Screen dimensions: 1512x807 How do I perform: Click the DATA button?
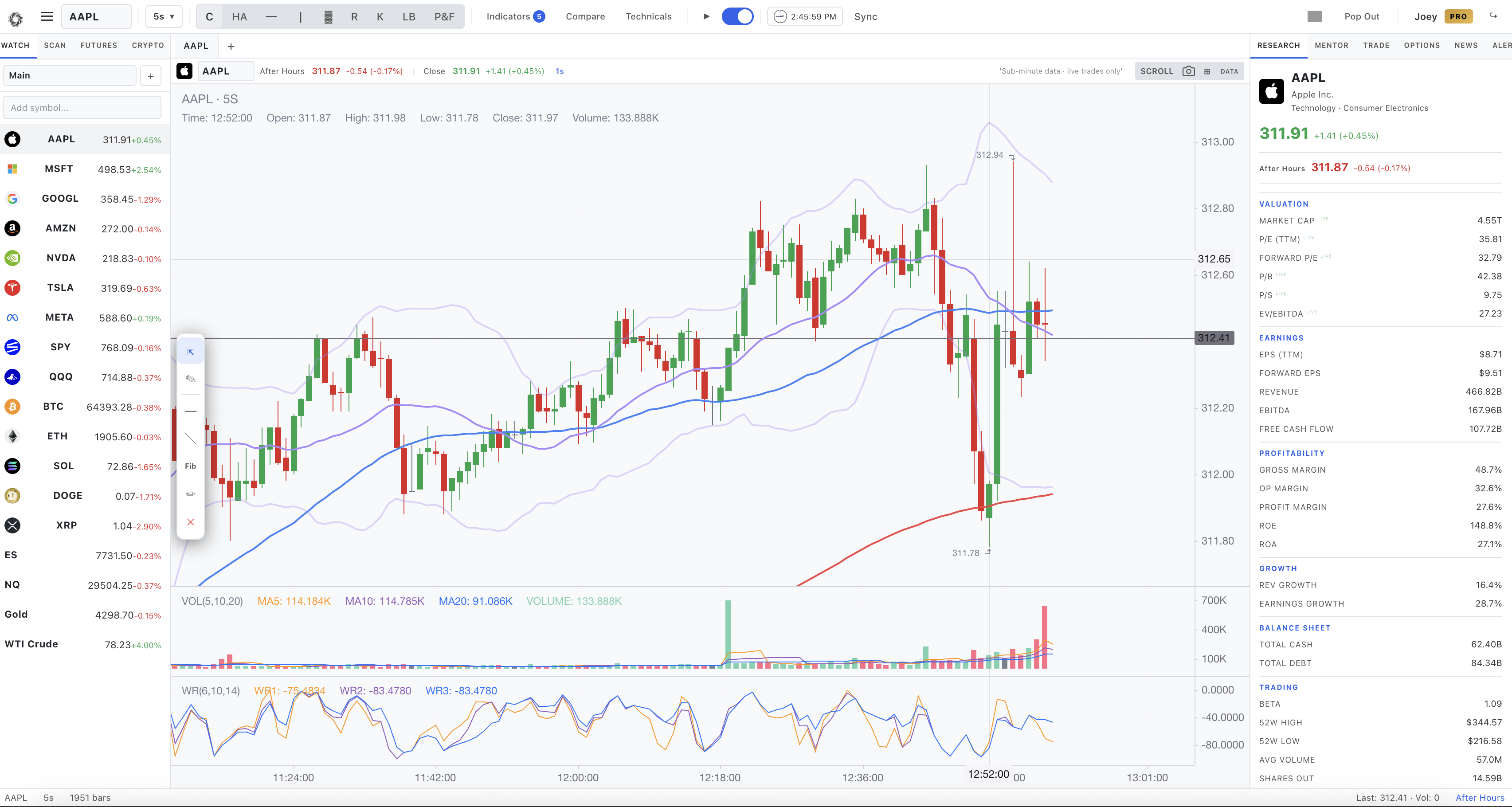tap(1229, 71)
